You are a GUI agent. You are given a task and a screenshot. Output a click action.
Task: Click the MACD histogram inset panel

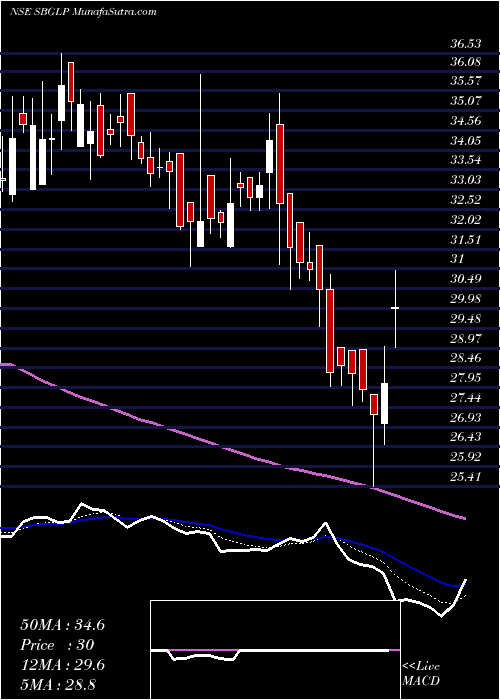(276, 650)
